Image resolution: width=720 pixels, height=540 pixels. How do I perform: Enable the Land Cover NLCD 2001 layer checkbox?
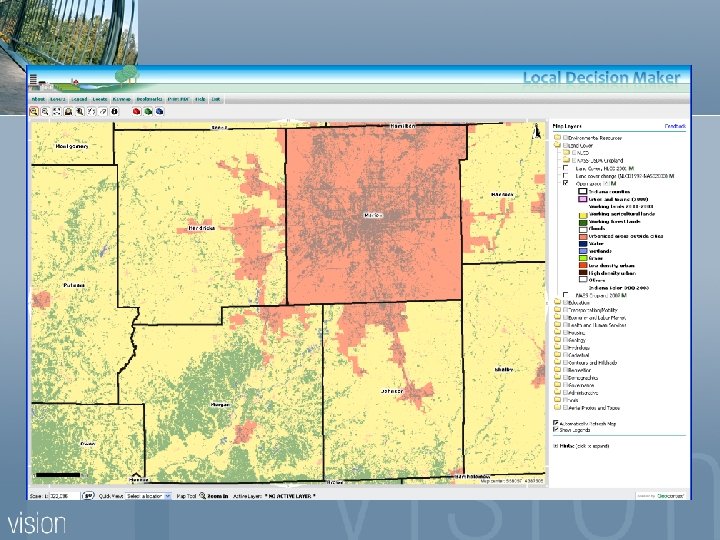click(566, 168)
